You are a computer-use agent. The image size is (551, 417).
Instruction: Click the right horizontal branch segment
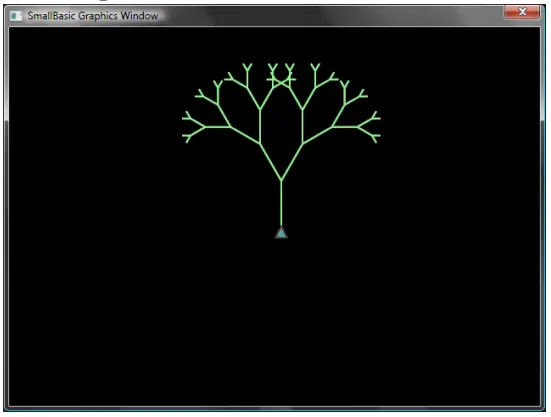344,127
